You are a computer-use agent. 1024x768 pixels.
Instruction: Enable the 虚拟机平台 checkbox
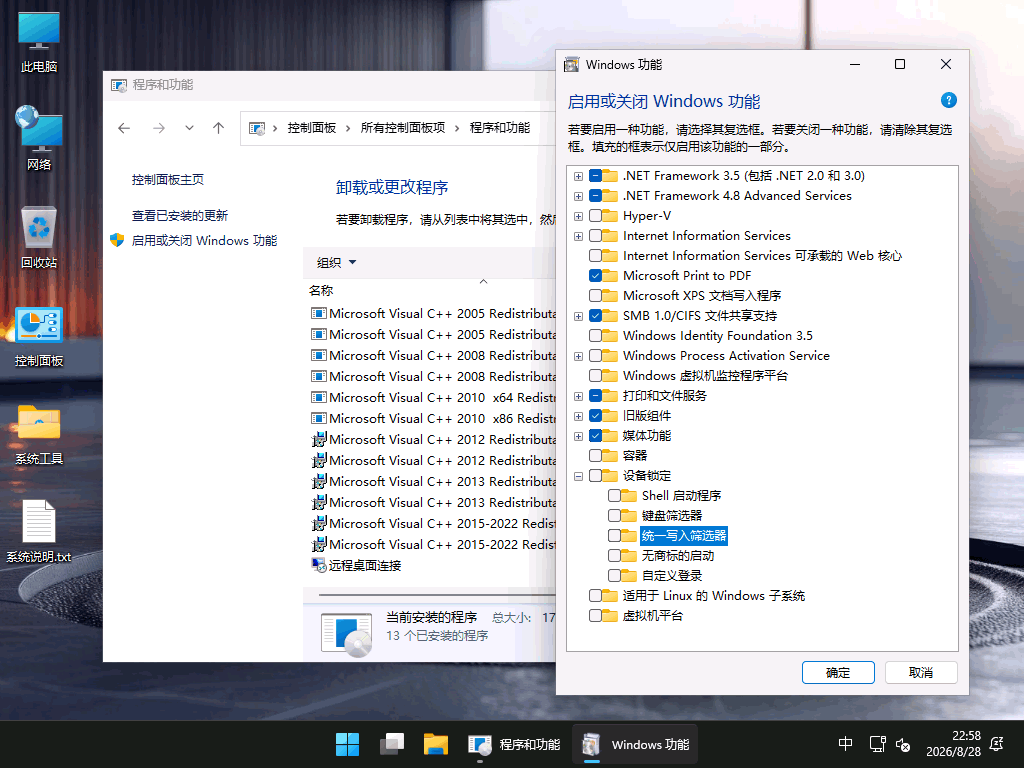(x=596, y=616)
